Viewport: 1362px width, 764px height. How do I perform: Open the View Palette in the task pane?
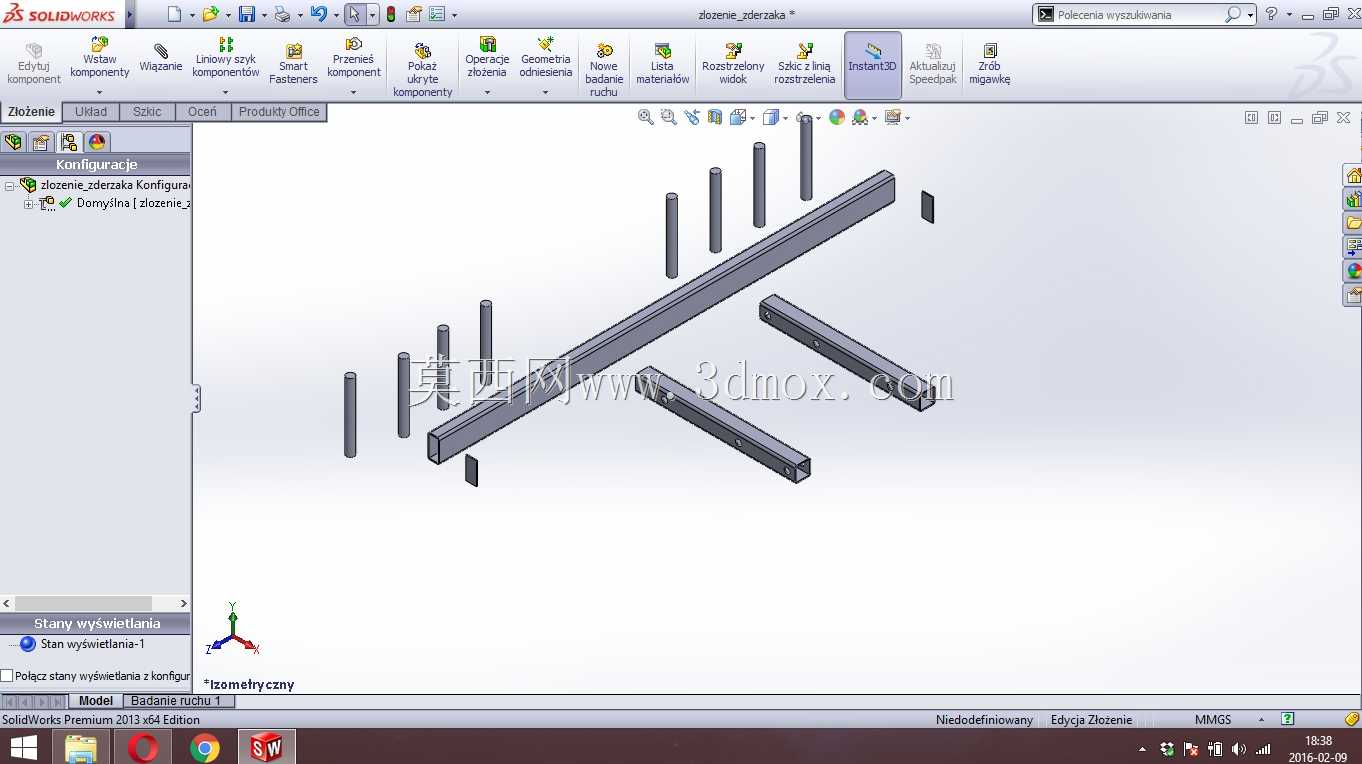[1352, 247]
